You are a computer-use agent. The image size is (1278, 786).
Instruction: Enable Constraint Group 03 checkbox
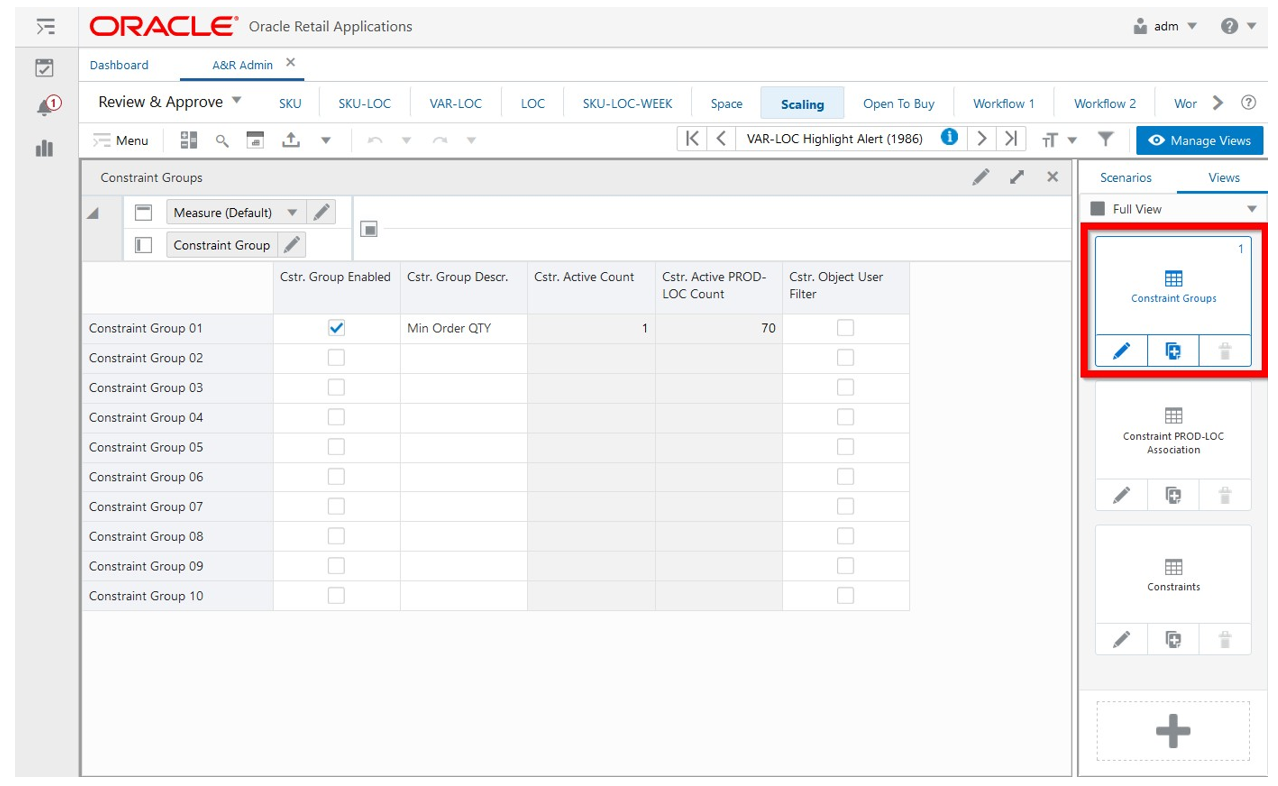pos(336,387)
